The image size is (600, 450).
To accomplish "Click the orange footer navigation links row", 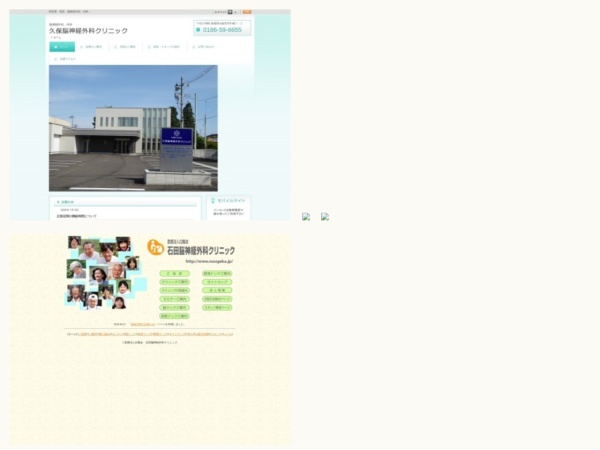I will click(x=150, y=334).
